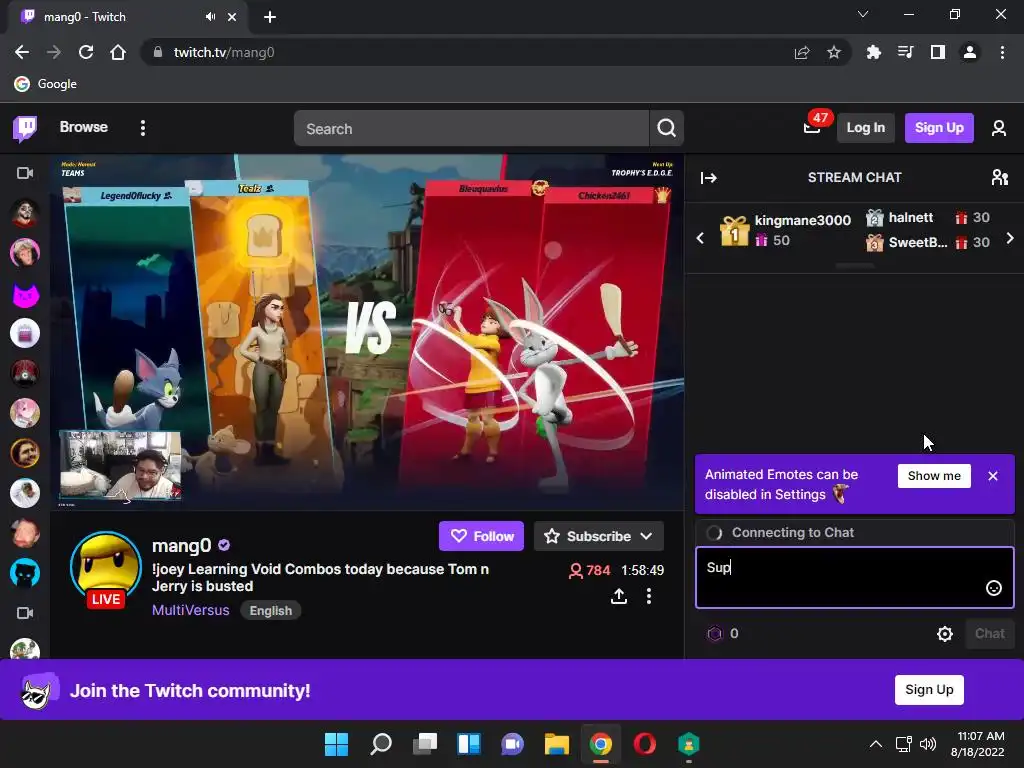Open Prime loot crown with 47 badge

[x=812, y=127]
